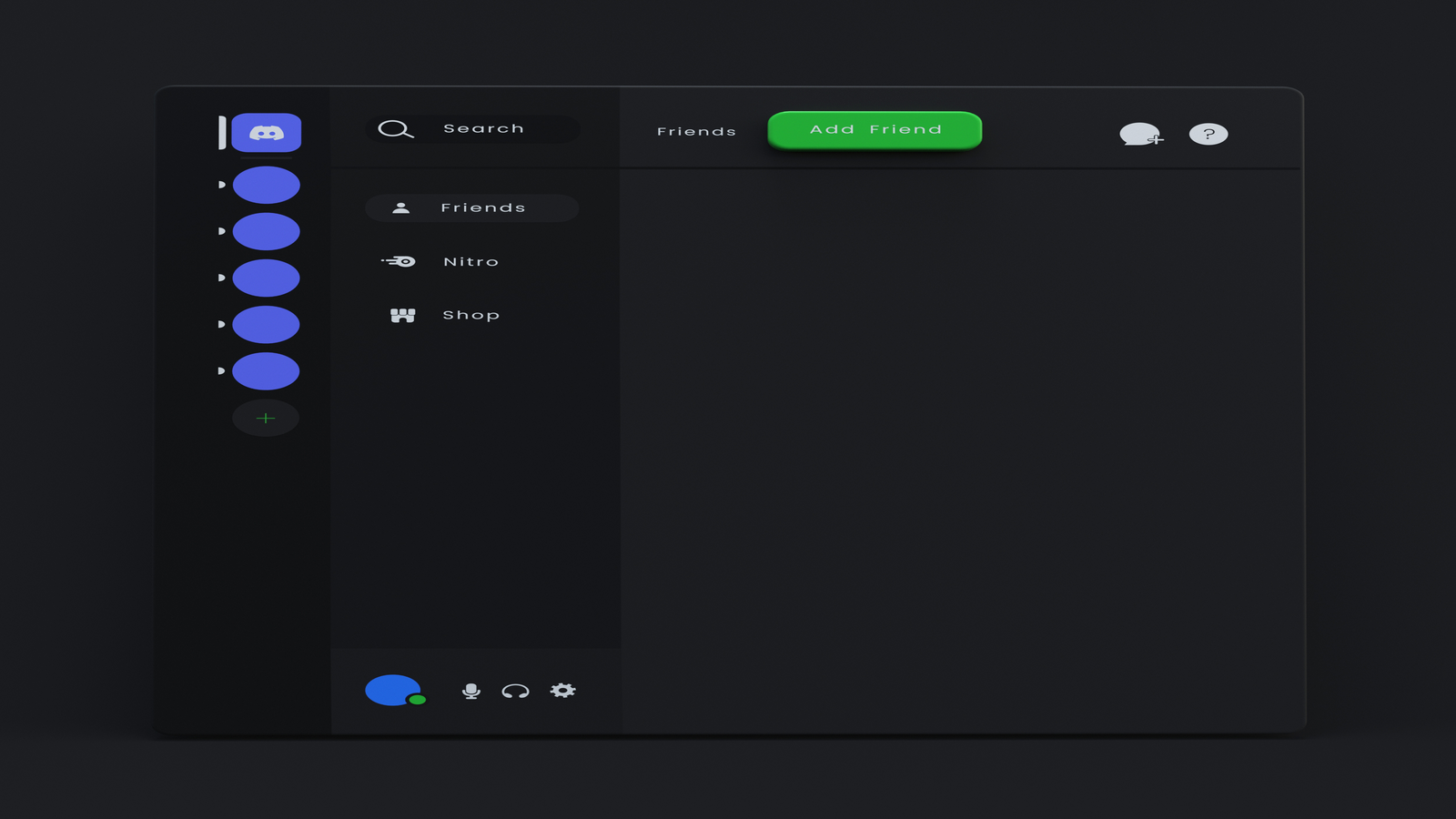Click the Search input field

(x=483, y=128)
